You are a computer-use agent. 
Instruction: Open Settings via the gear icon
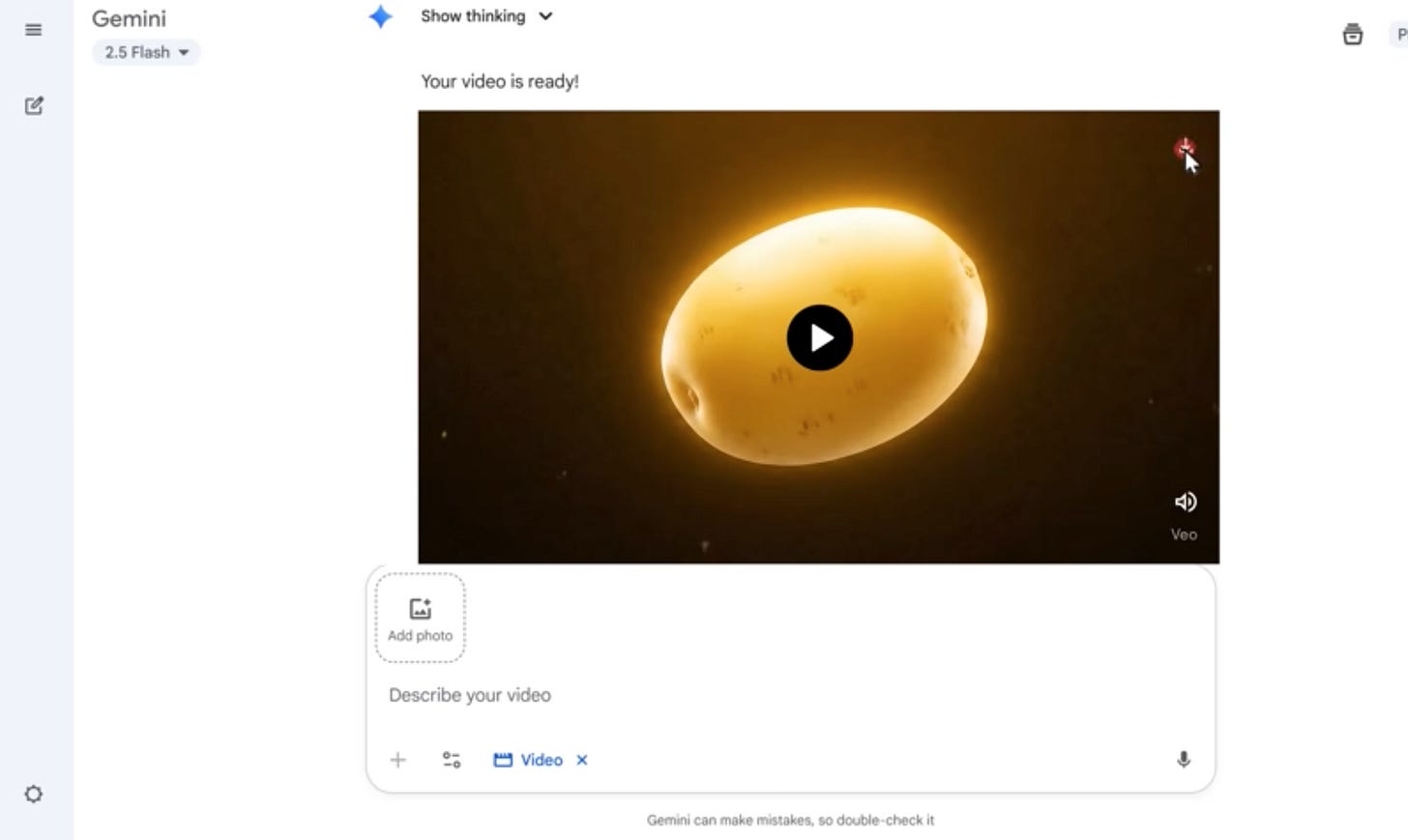tap(34, 794)
